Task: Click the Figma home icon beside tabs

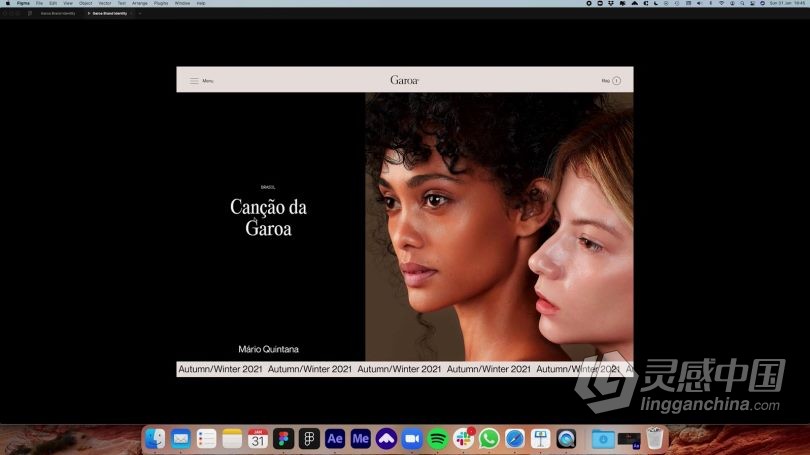Action: (30, 13)
